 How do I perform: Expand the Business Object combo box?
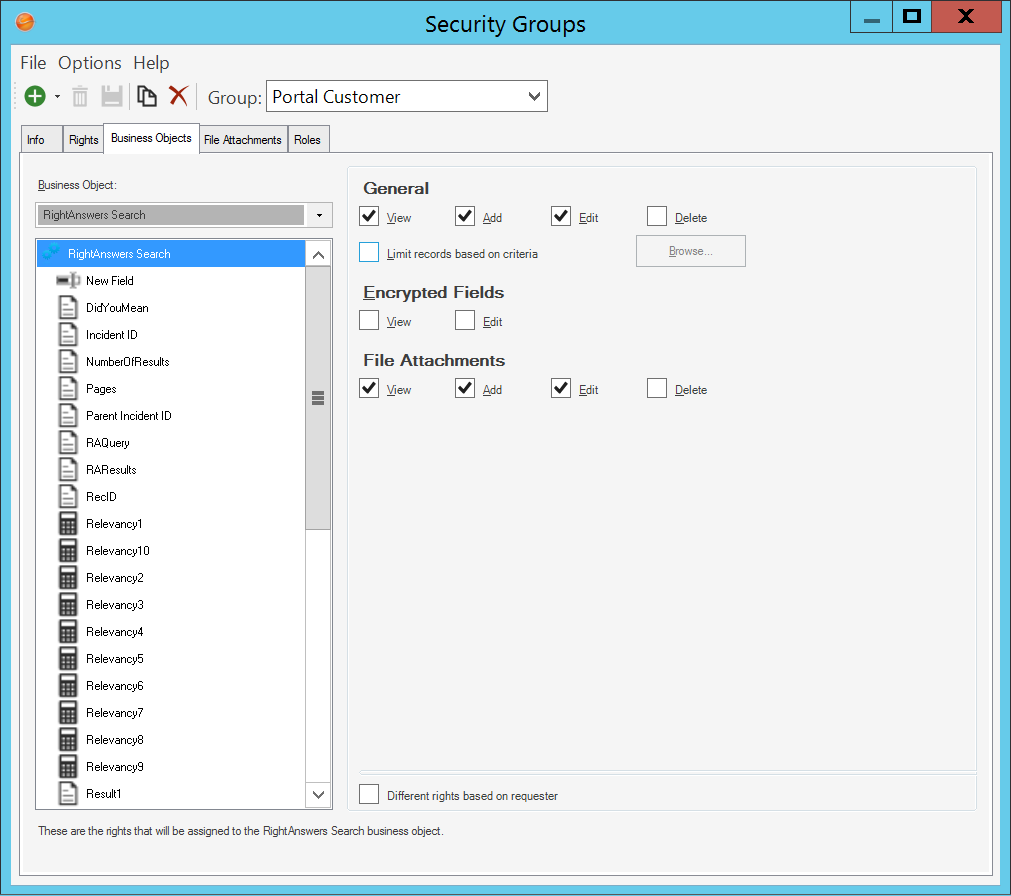coord(319,215)
